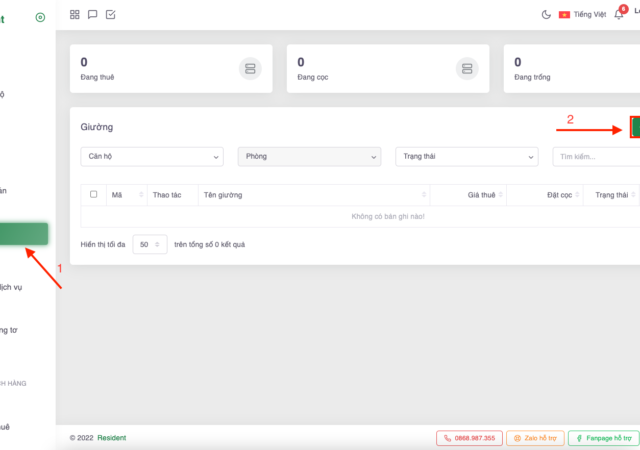The height and width of the screenshot is (450, 640).
Task: Tick the select-all checkbox in table header
Action: 94,194
